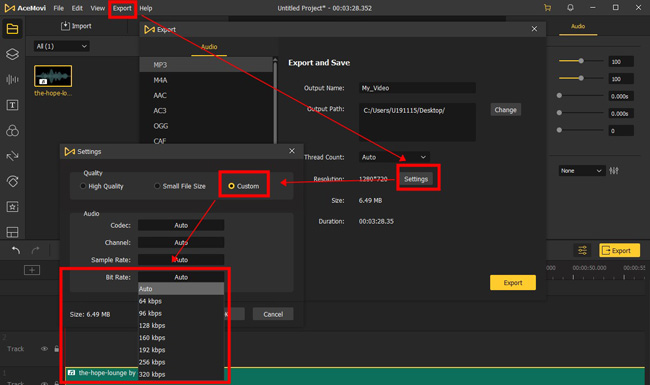Screen dimensions: 650x385
Task: Click the add track plus icon
Action: click(x=32, y=270)
